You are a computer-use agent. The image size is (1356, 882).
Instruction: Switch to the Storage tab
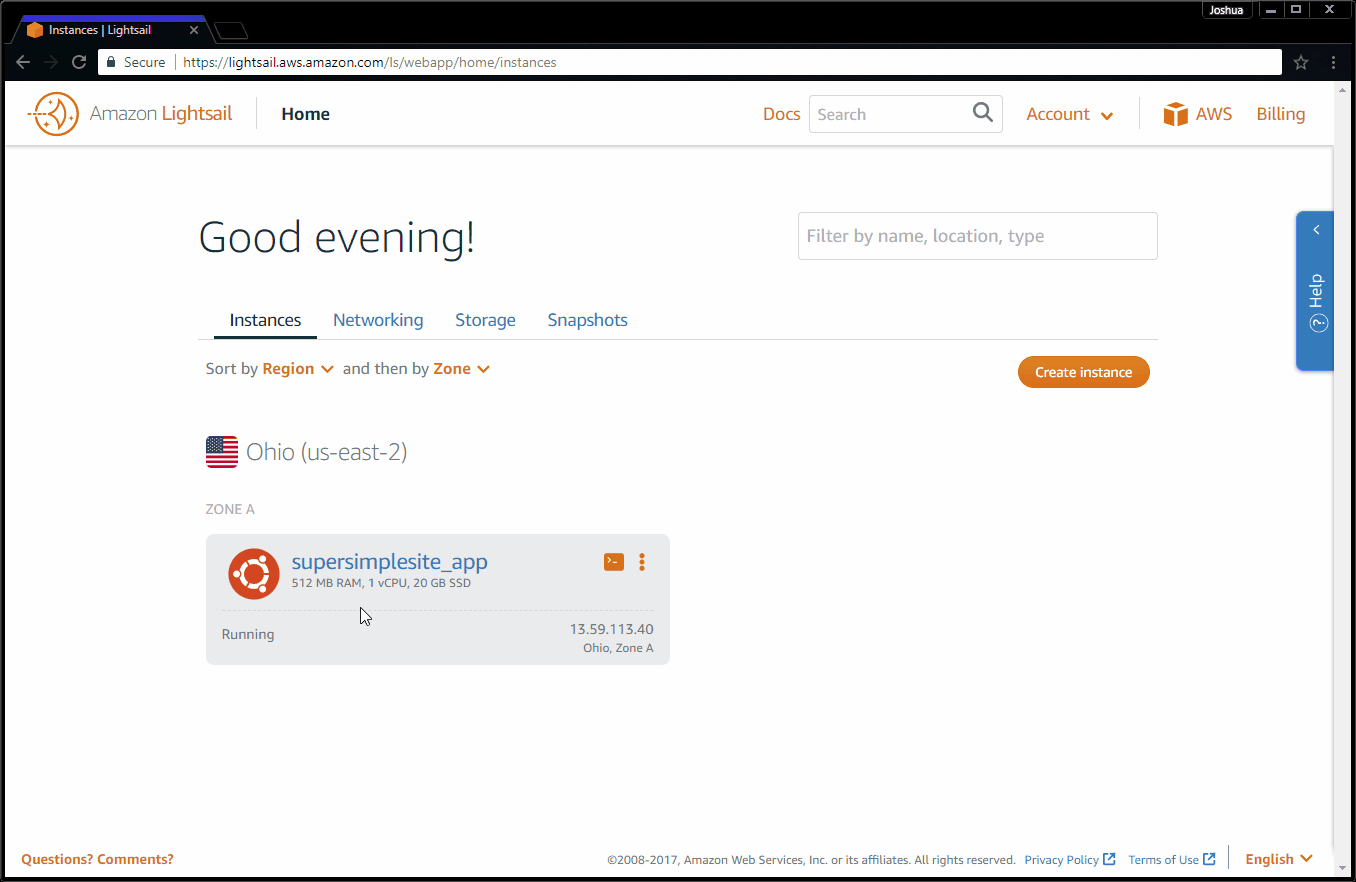click(485, 320)
